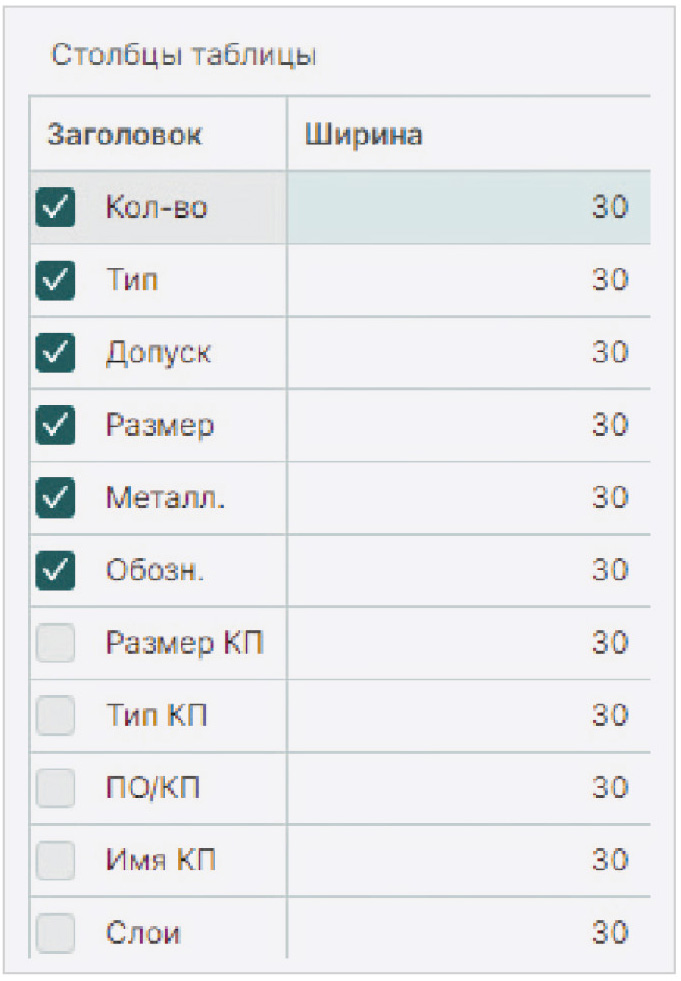Uncheck the Кол-во column checkbox
The height and width of the screenshot is (981, 681).
(x=55, y=208)
